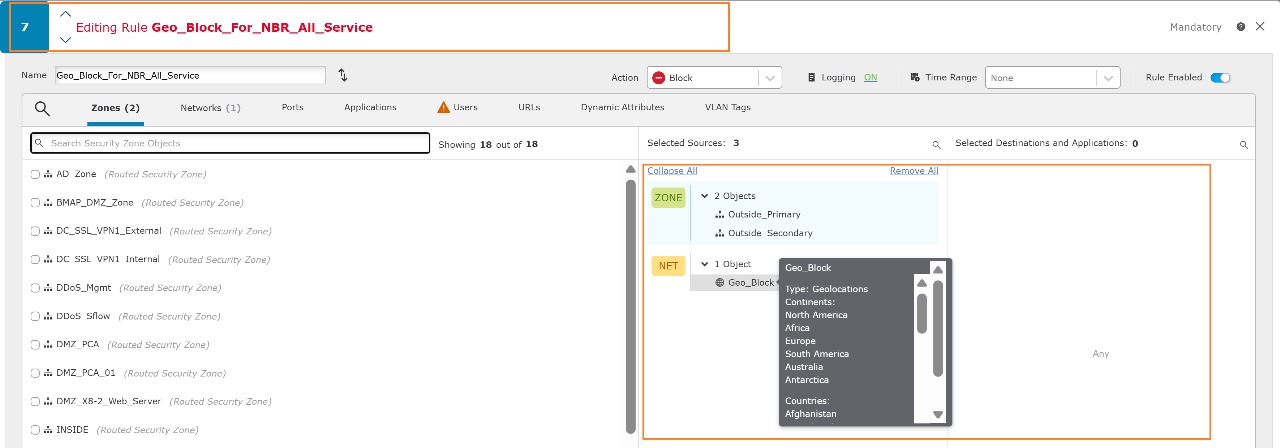This screenshot has width=1280, height=448.
Task: Click the help question mark icon
Action: point(1240,27)
